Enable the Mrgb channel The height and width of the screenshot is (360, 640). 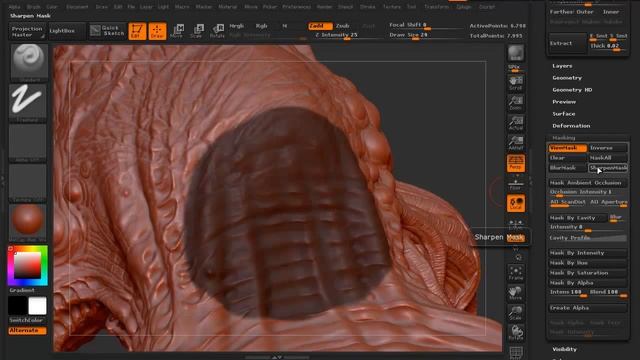[236, 26]
